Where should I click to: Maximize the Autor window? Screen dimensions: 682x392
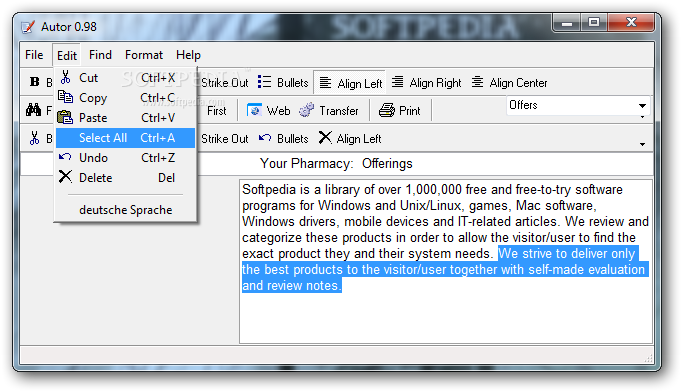coord(594,23)
